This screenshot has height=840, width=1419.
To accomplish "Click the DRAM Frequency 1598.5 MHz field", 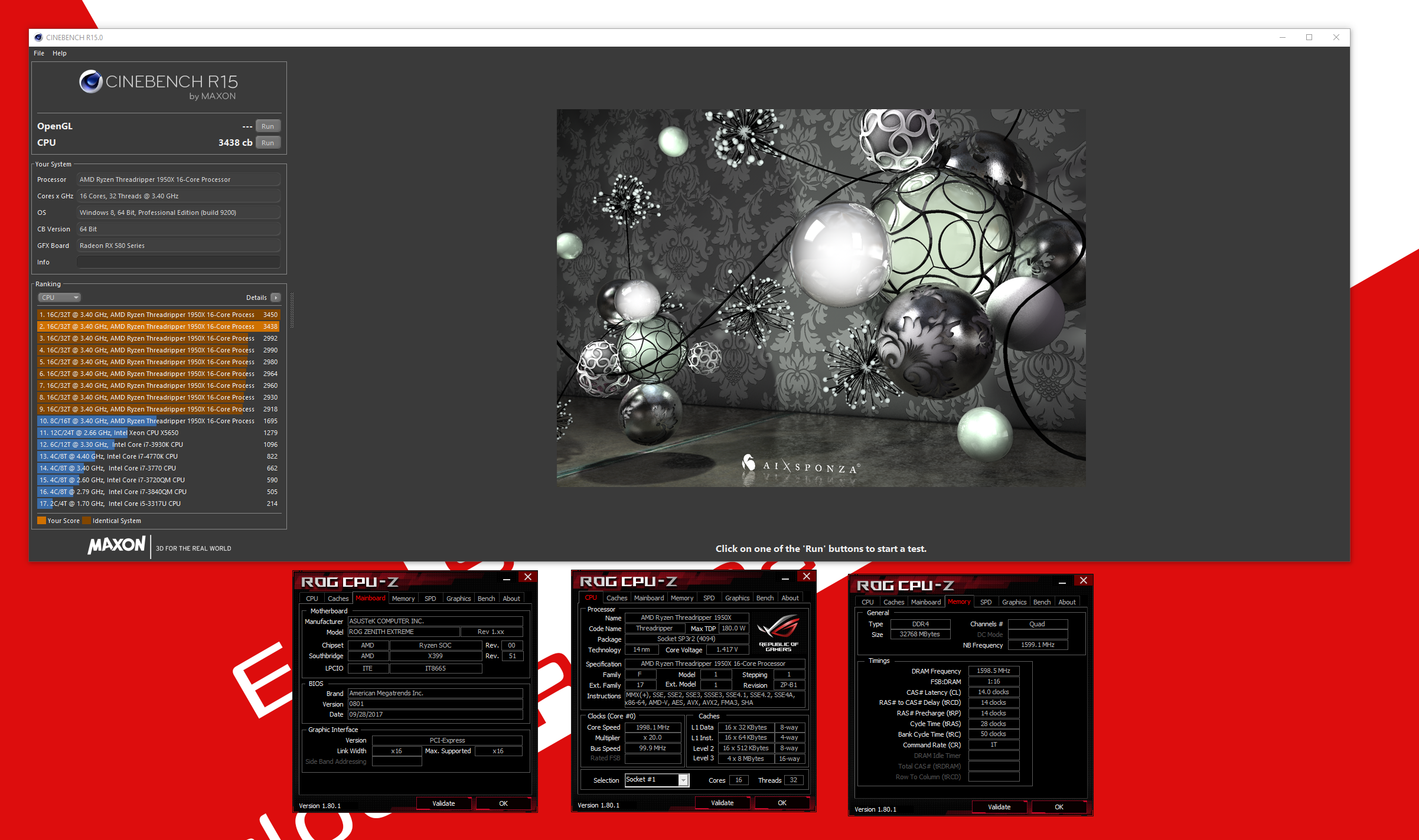I will [994, 671].
